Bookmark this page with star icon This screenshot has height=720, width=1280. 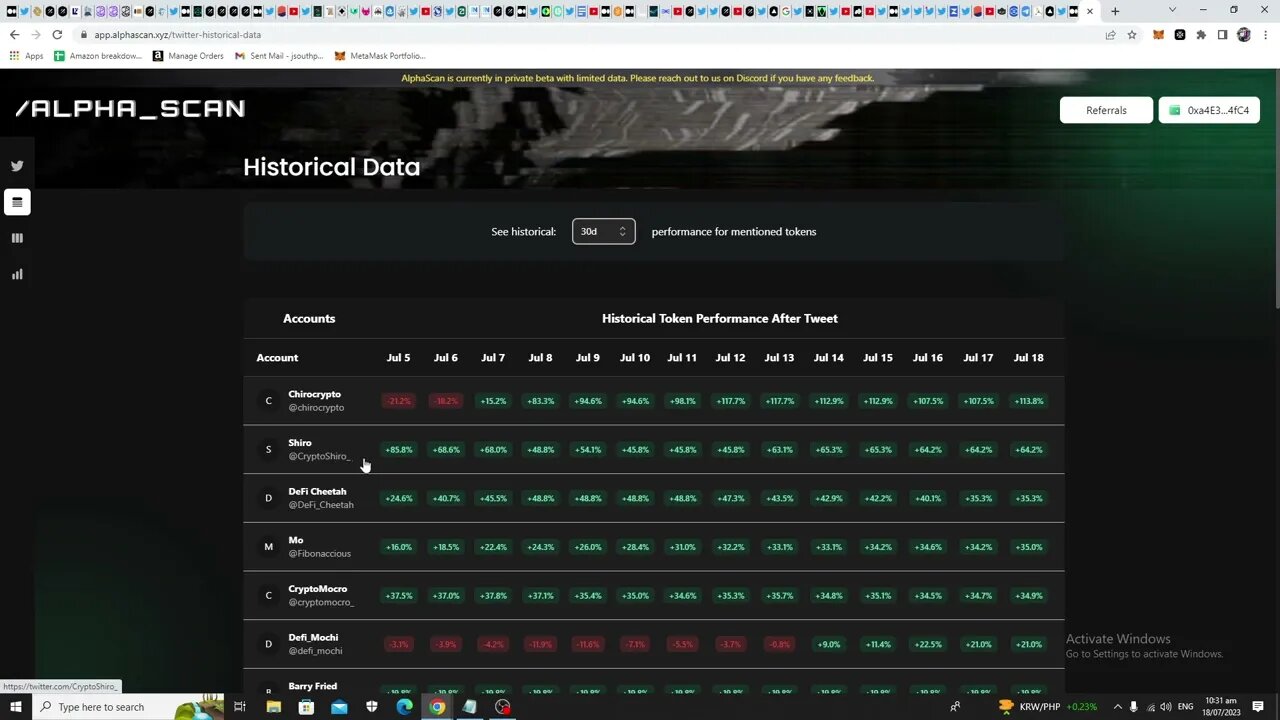(x=1132, y=34)
